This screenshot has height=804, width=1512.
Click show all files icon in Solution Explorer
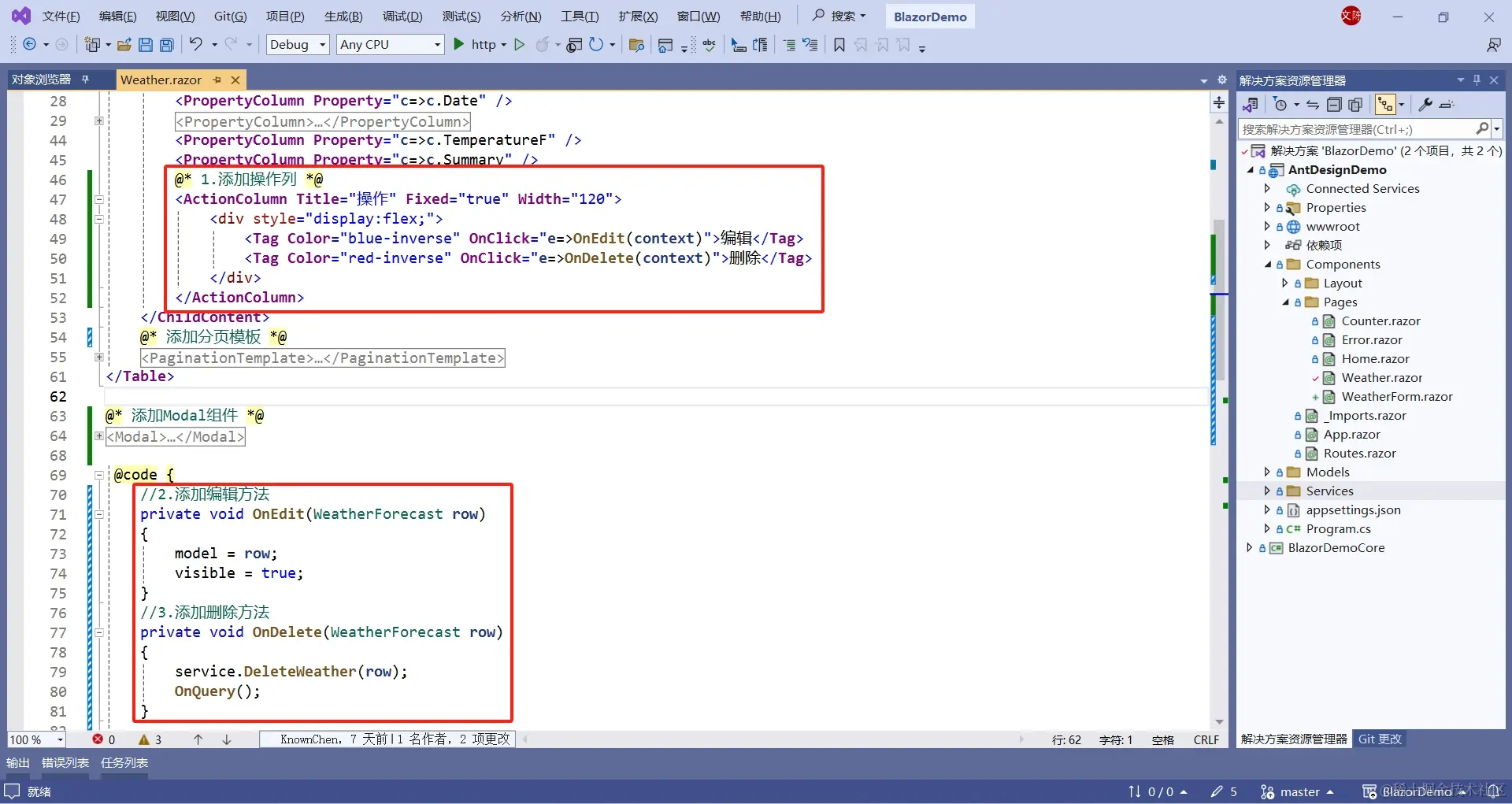point(1355,105)
